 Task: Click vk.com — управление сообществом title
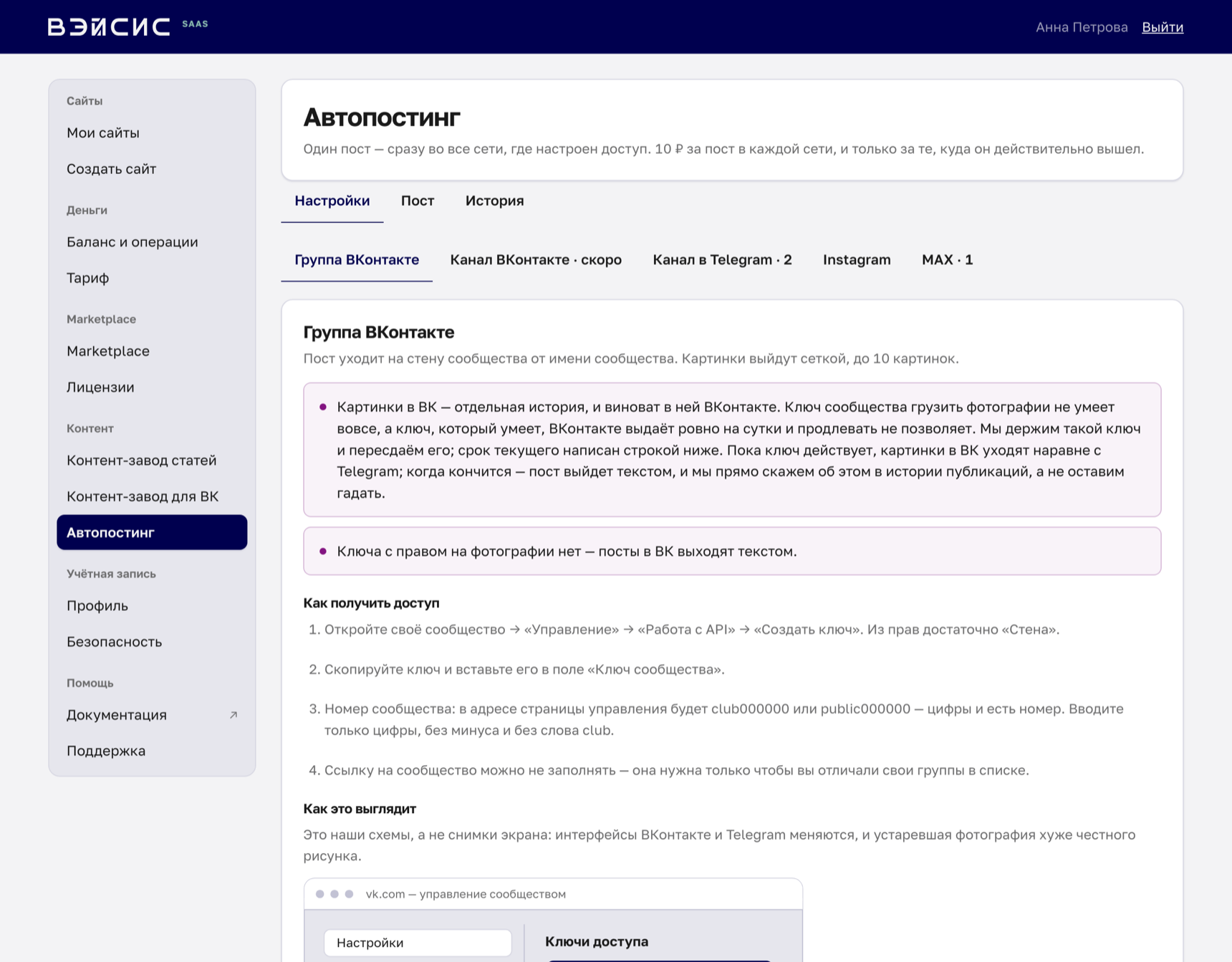[466, 894]
